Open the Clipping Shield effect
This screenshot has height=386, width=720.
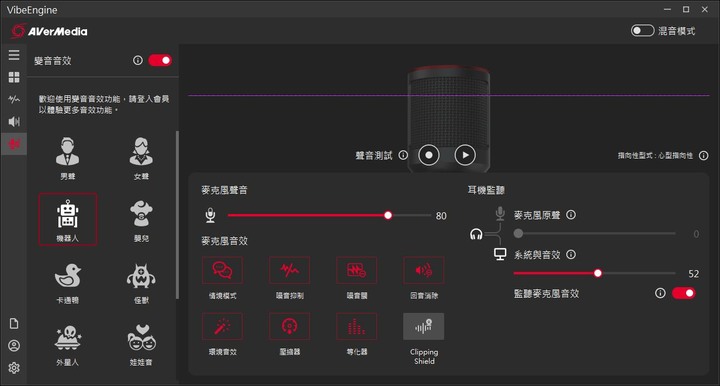pyautogui.click(x=423, y=326)
